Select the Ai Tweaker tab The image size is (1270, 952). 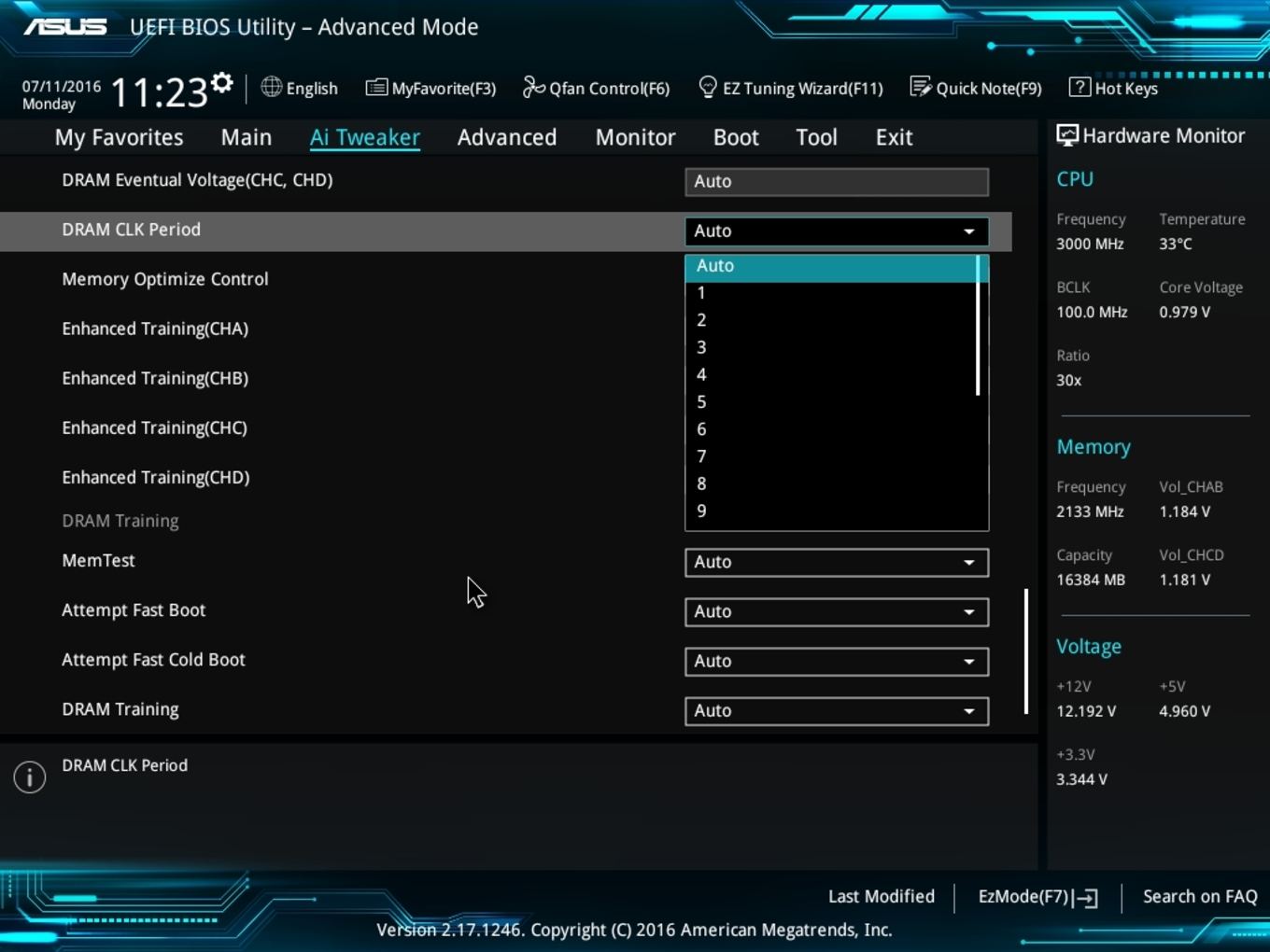click(365, 137)
